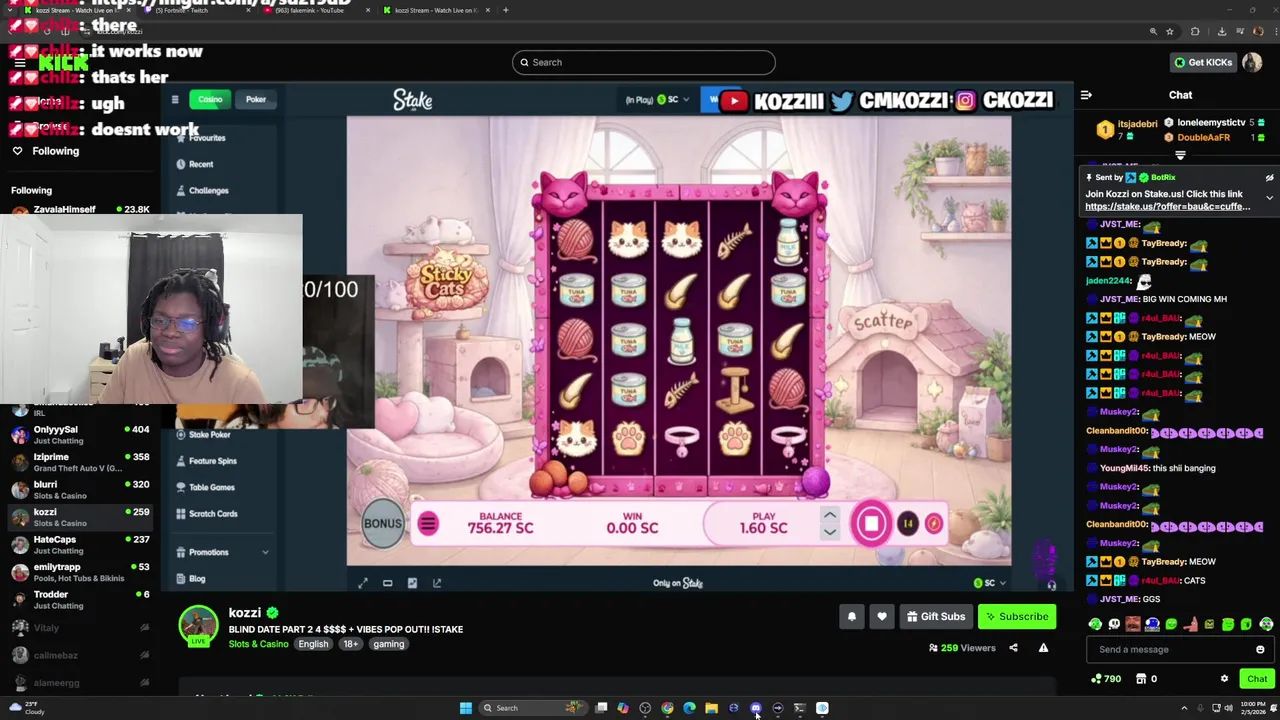The image size is (1280, 720).
Task: Click the Subscribe button
Action: (1017, 617)
